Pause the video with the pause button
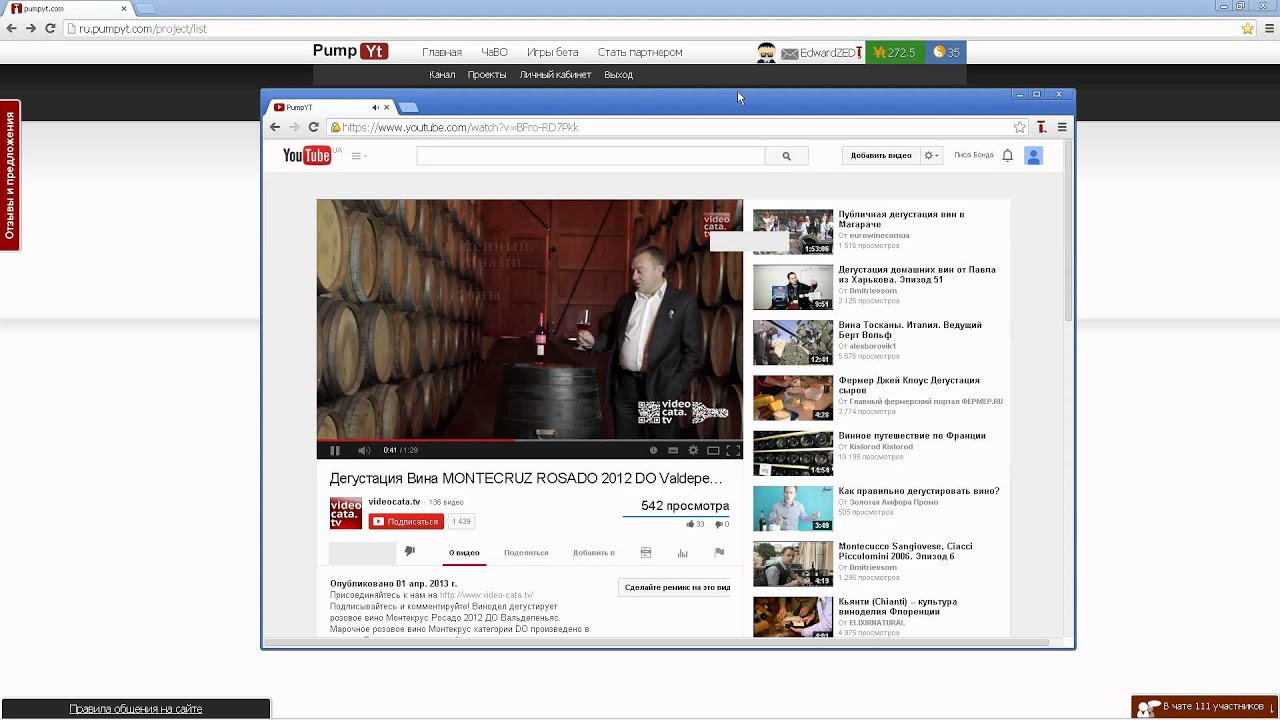This screenshot has width=1280, height=720. coord(335,450)
